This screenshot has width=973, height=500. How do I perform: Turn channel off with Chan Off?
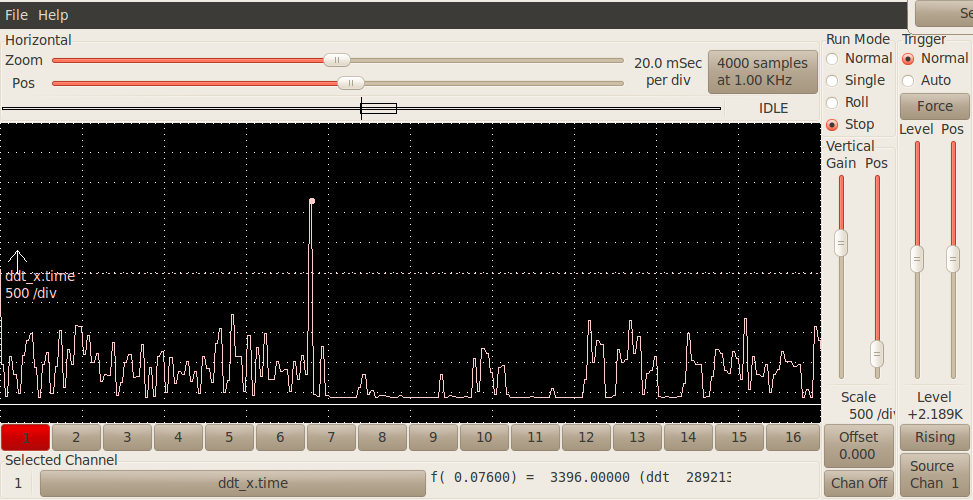coord(858,483)
